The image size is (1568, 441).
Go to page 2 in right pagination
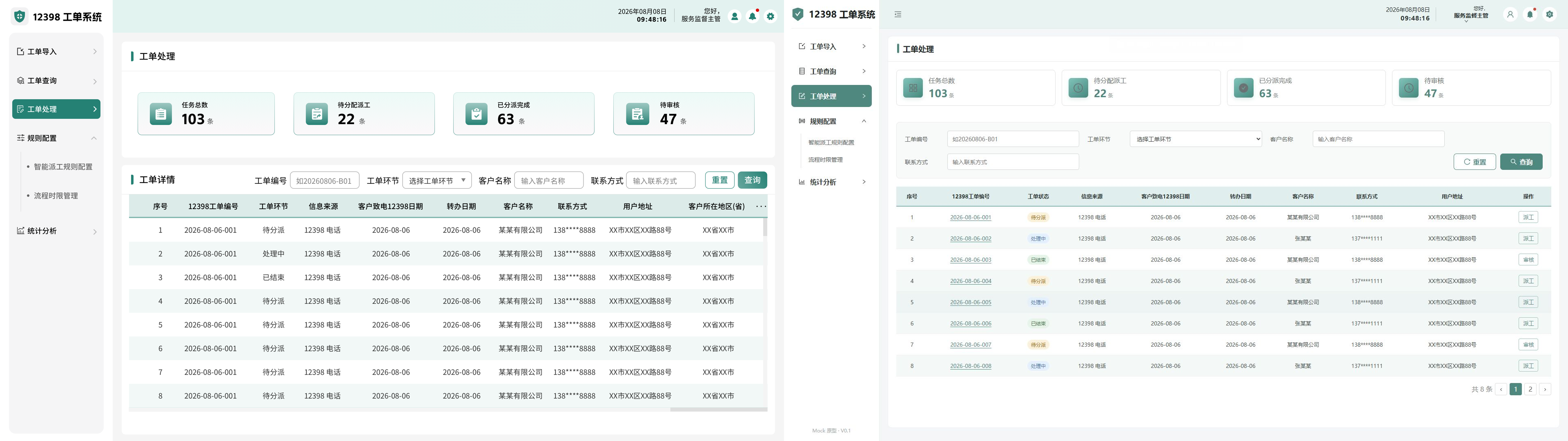pyautogui.click(x=1530, y=389)
